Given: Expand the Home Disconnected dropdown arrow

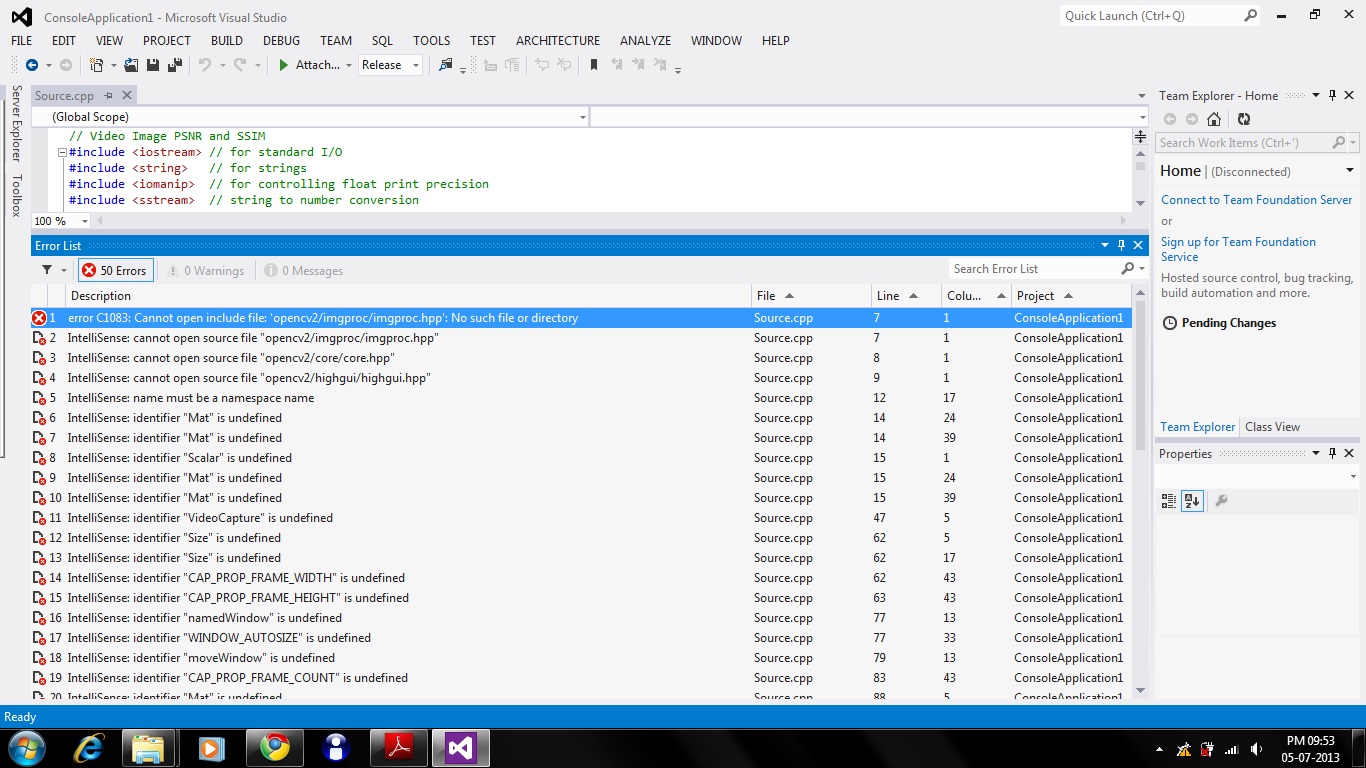Looking at the screenshot, I should [x=1350, y=171].
